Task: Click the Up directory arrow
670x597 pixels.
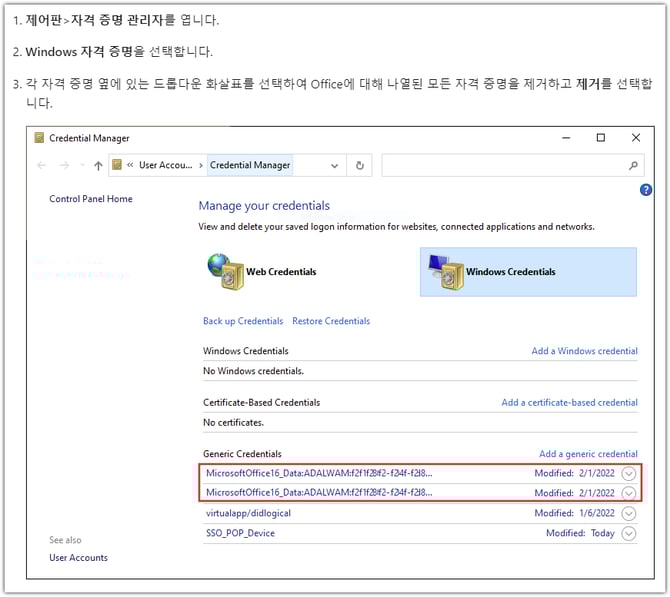Action: click(x=97, y=166)
